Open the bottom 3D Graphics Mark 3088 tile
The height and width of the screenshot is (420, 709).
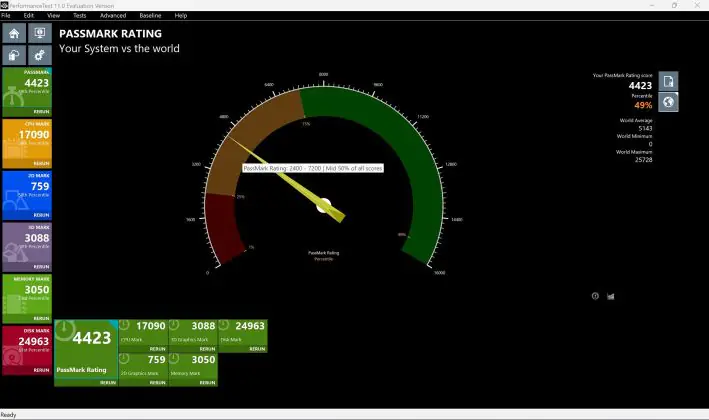point(193,336)
